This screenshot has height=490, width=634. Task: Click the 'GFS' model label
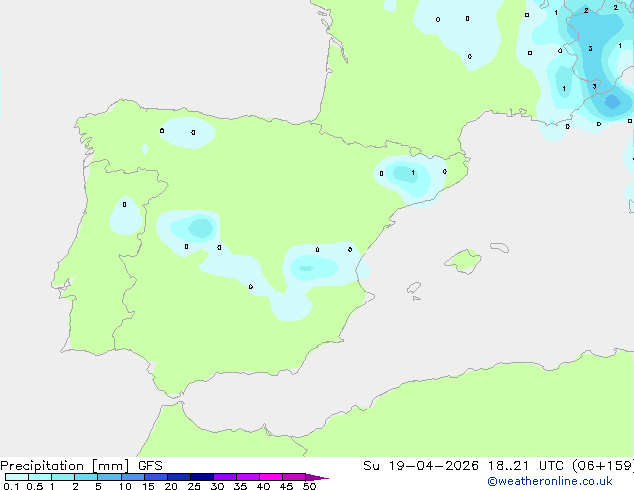[x=150, y=466]
